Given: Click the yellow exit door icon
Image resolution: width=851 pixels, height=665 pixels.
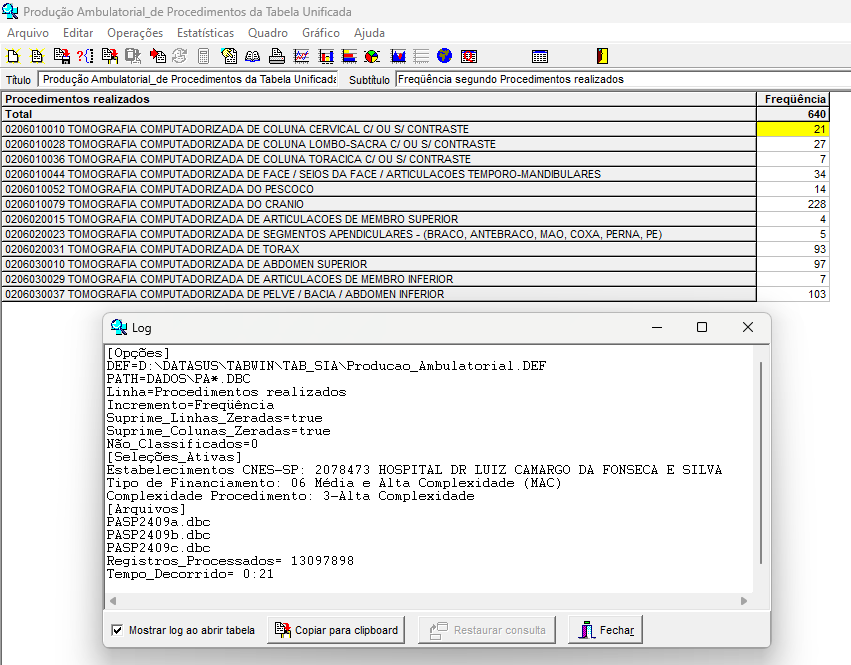Looking at the screenshot, I should point(602,56).
